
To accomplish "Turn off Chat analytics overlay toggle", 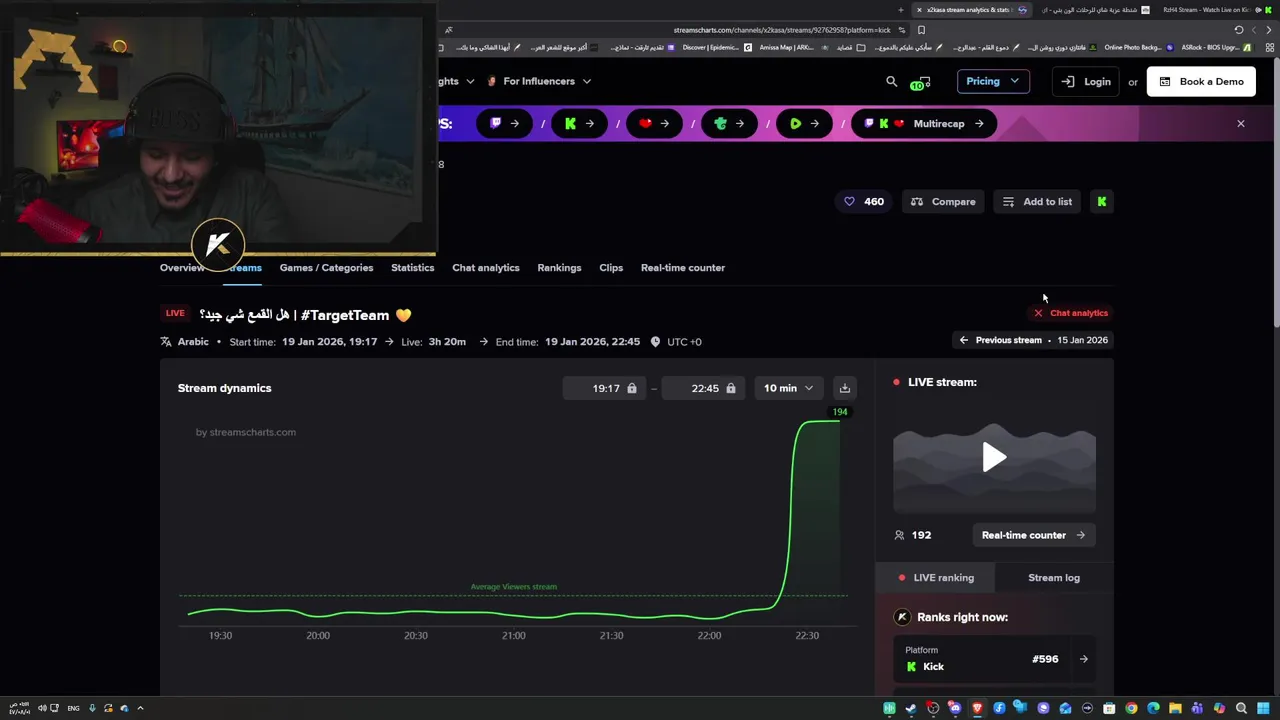I will pyautogui.click(x=1071, y=313).
